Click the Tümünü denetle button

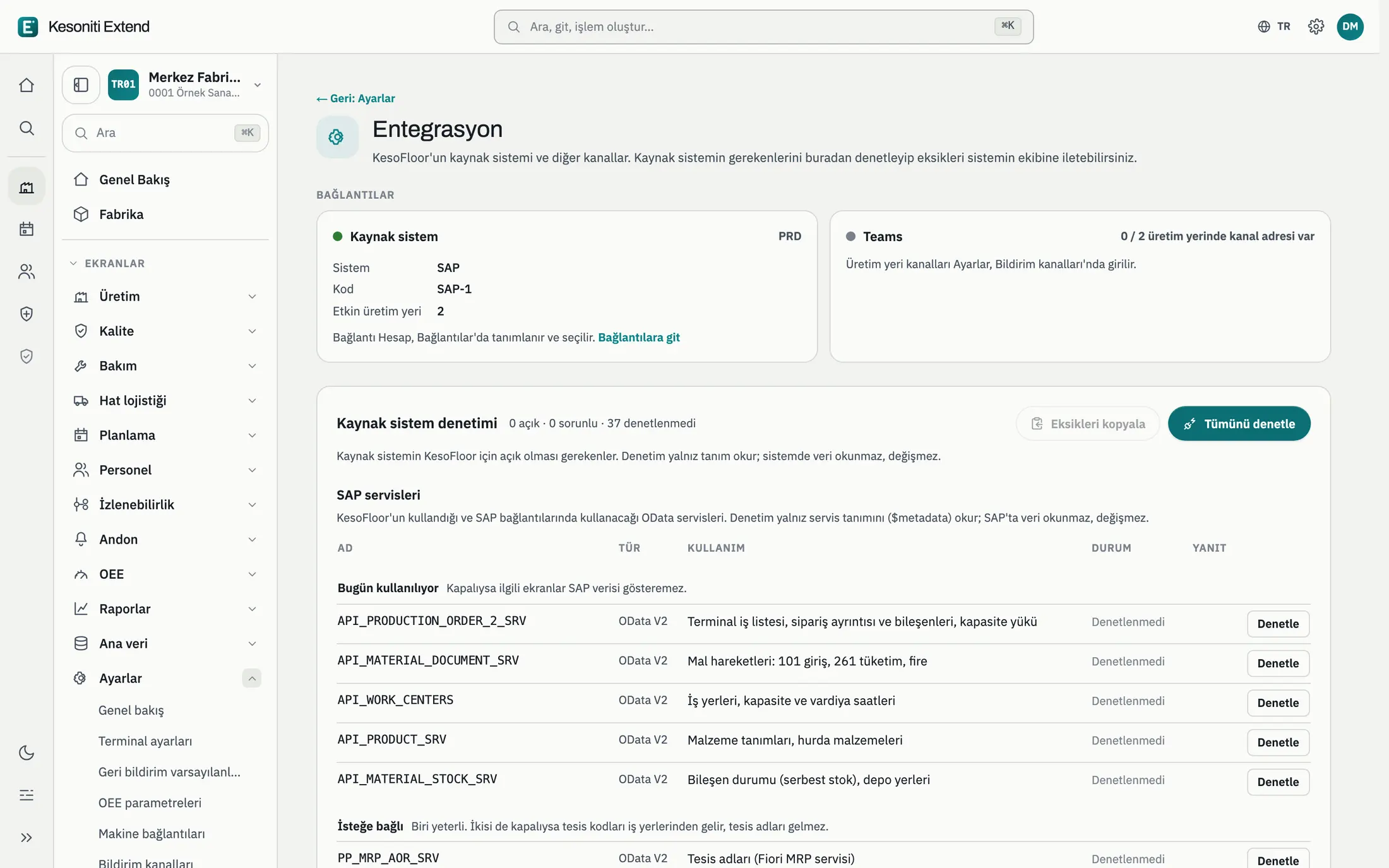(x=1239, y=424)
